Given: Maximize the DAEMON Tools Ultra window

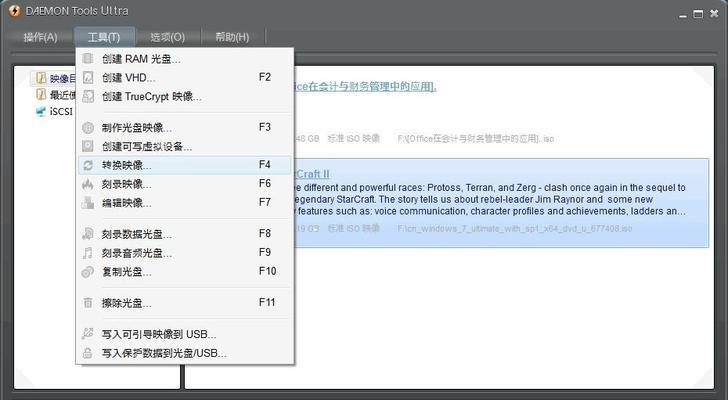Looking at the screenshot, I should [698, 14].
